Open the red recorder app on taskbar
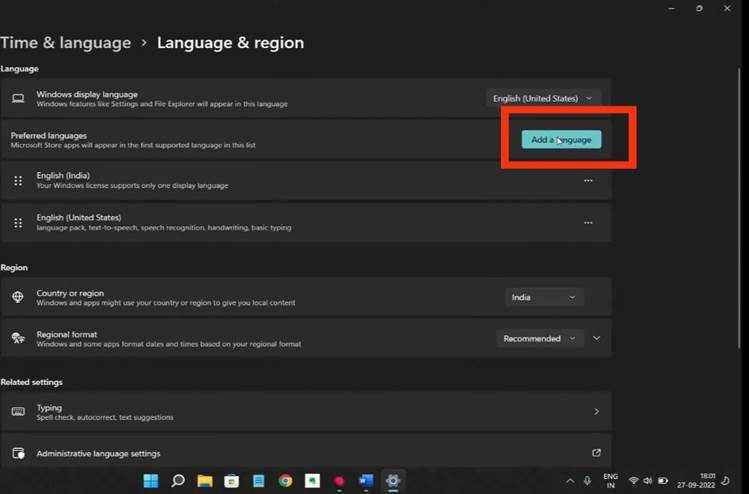Image resolution: width=749 pixels, height=494 pixels. click(x=339, y=481)
